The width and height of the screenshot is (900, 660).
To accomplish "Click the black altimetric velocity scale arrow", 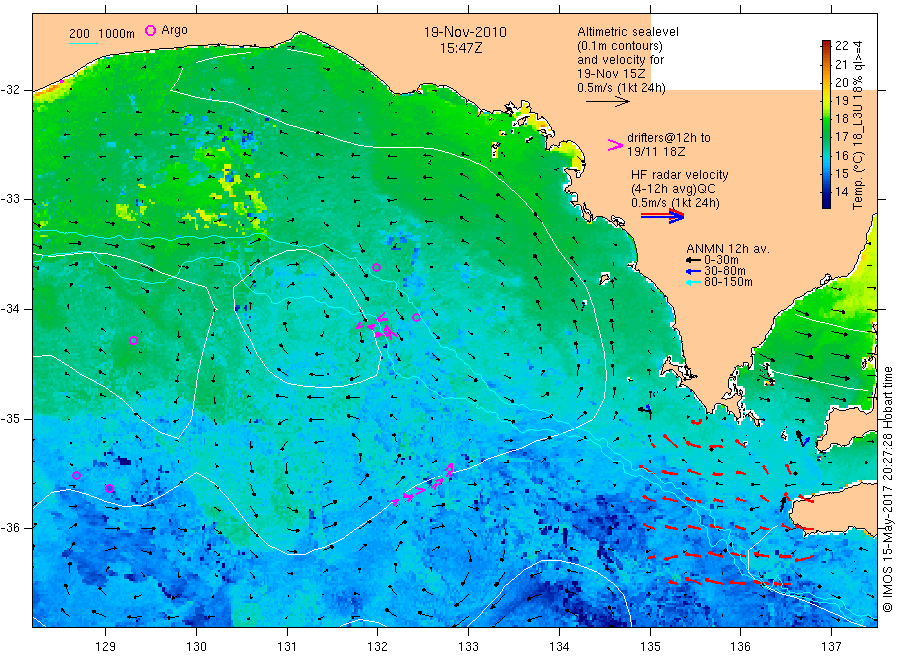I will tap(607, 102).
